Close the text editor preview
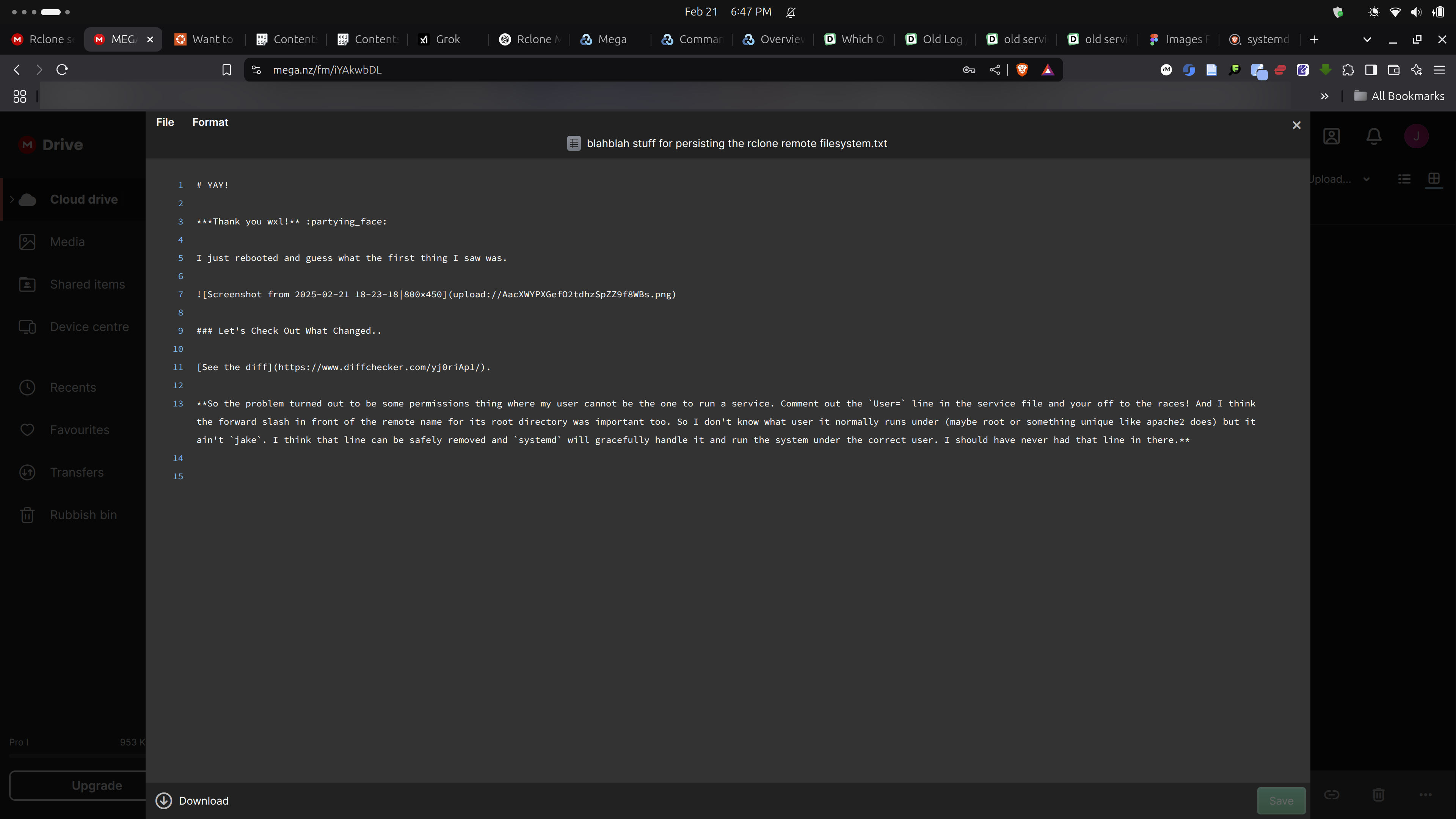The height and width of the screenshot is (819, 1456). (x=1297, y=125)
